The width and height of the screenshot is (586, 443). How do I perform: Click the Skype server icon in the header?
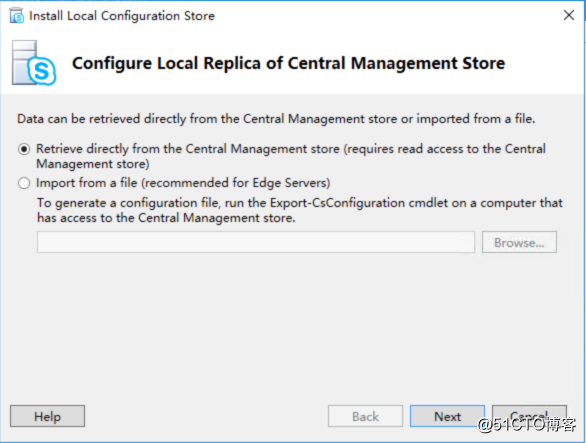34,63
